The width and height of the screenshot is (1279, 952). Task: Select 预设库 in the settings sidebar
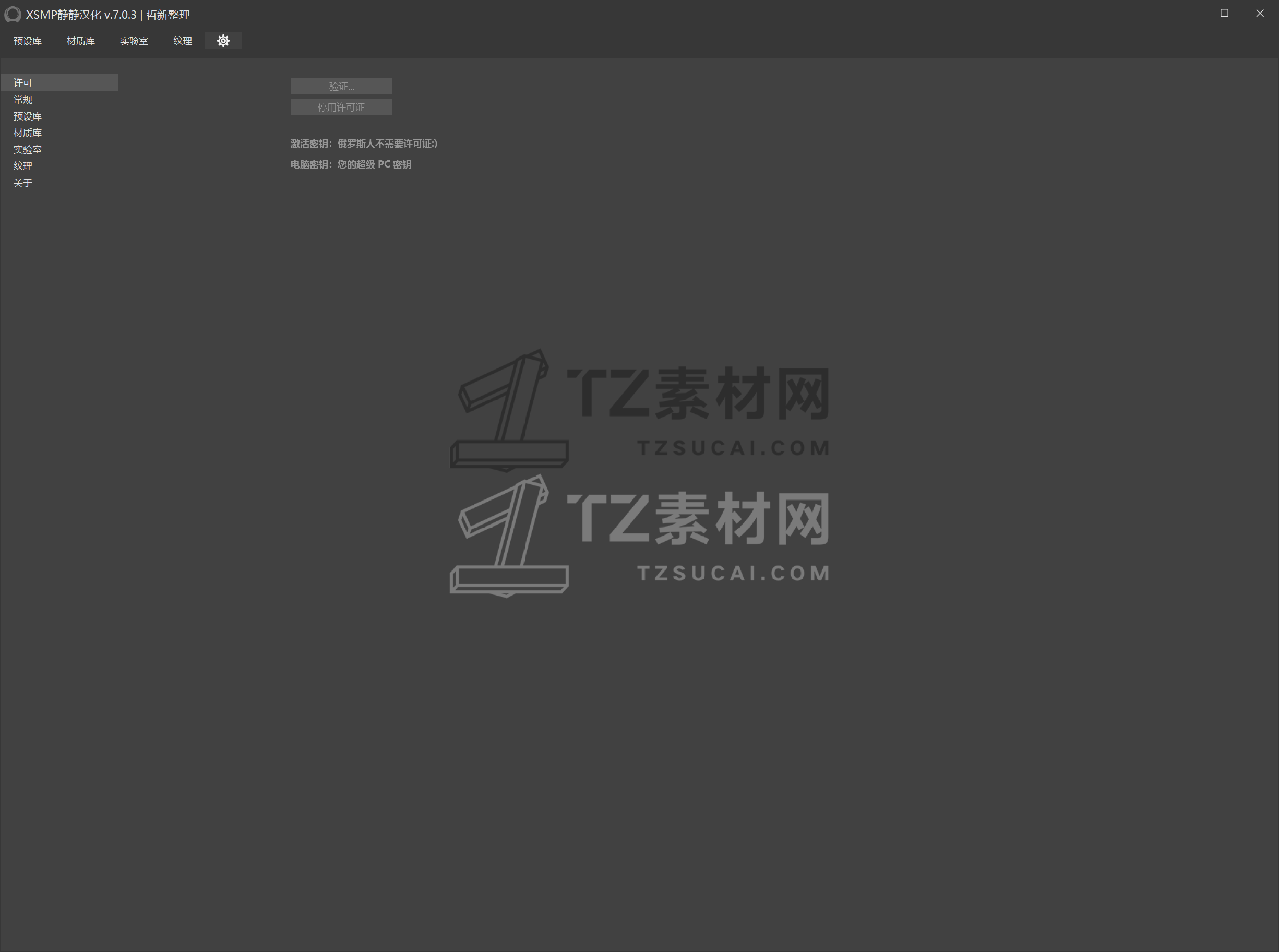tap(60, 116)
